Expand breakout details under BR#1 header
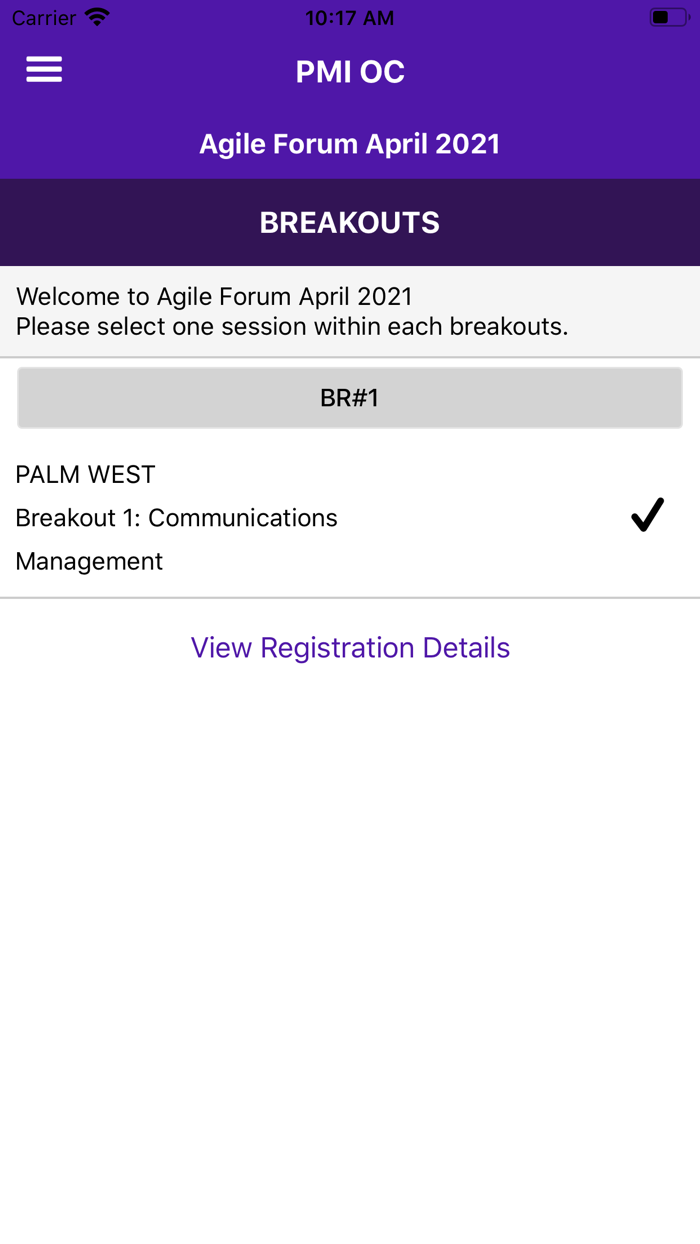 [349, 397]
